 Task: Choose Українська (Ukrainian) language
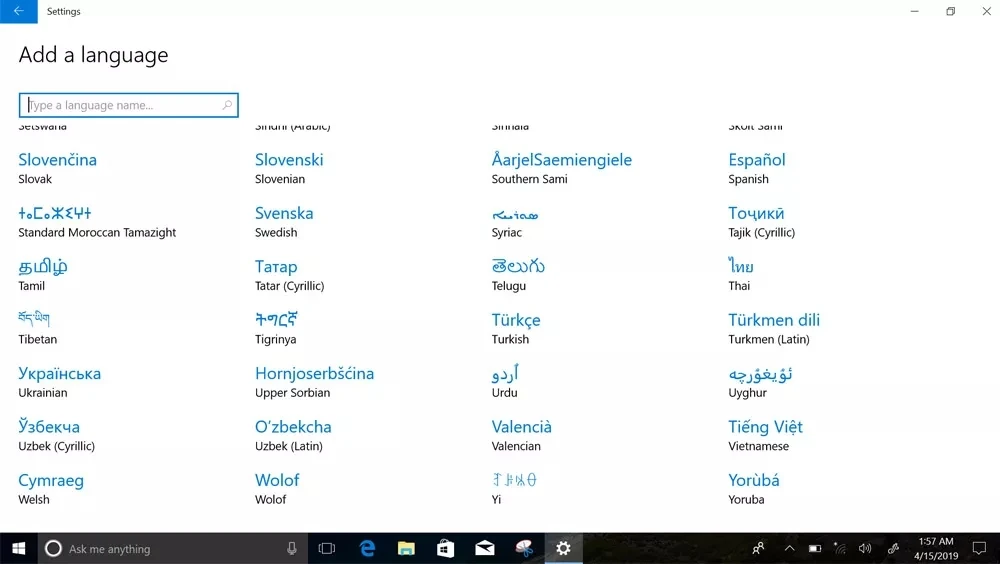pos(59,382)
